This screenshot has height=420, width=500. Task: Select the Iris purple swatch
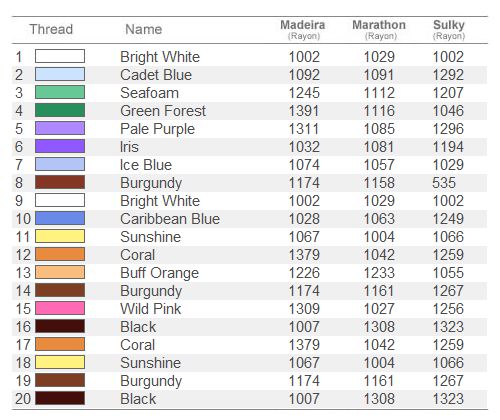[x=60, y=146]
